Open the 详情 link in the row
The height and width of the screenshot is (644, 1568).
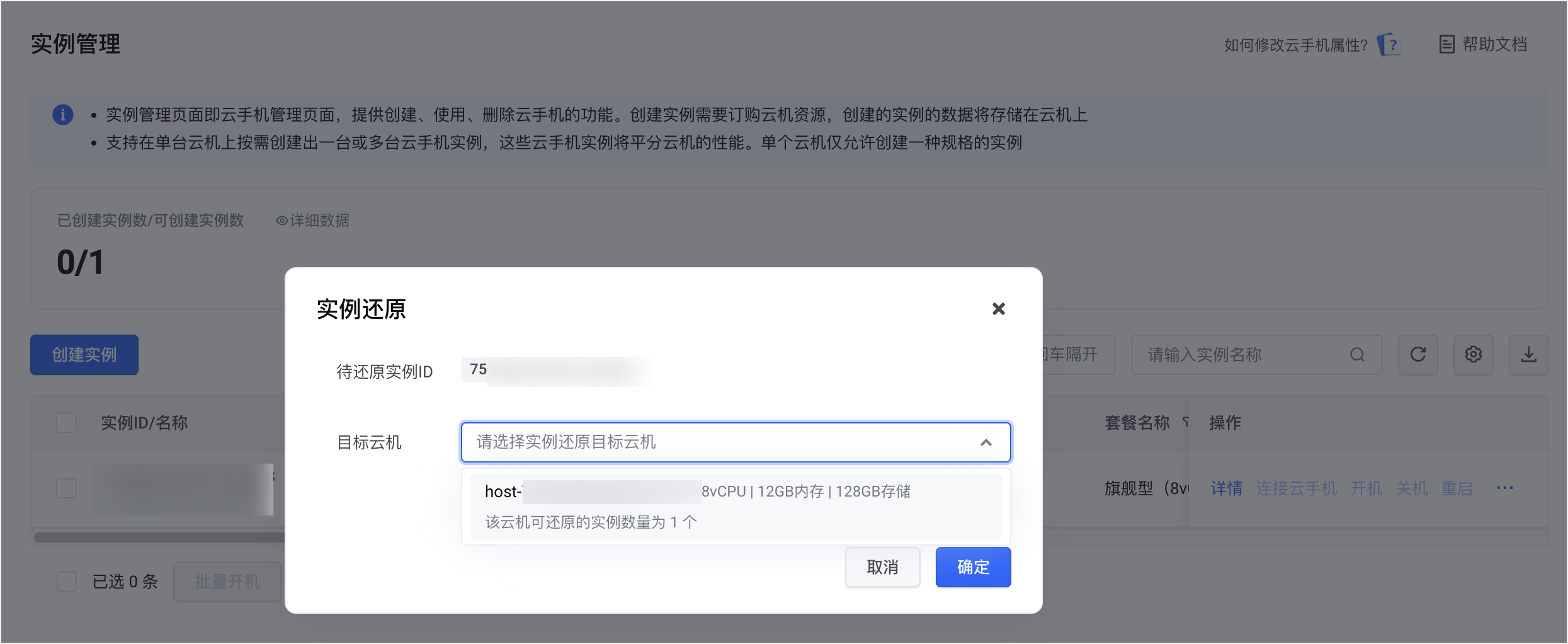[x=1226, y=488]
